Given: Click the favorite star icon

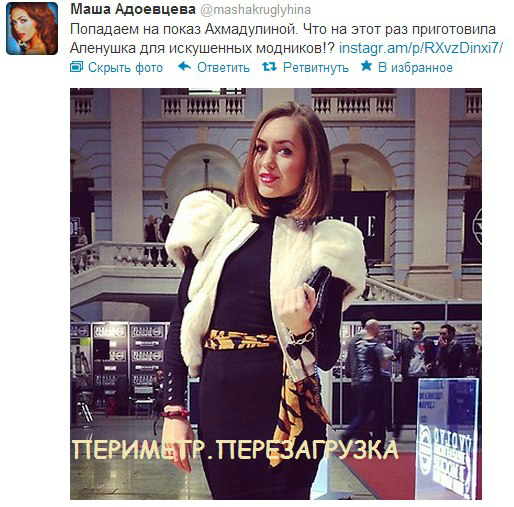Looking at the screenshot, I should [x=366, y=66].
